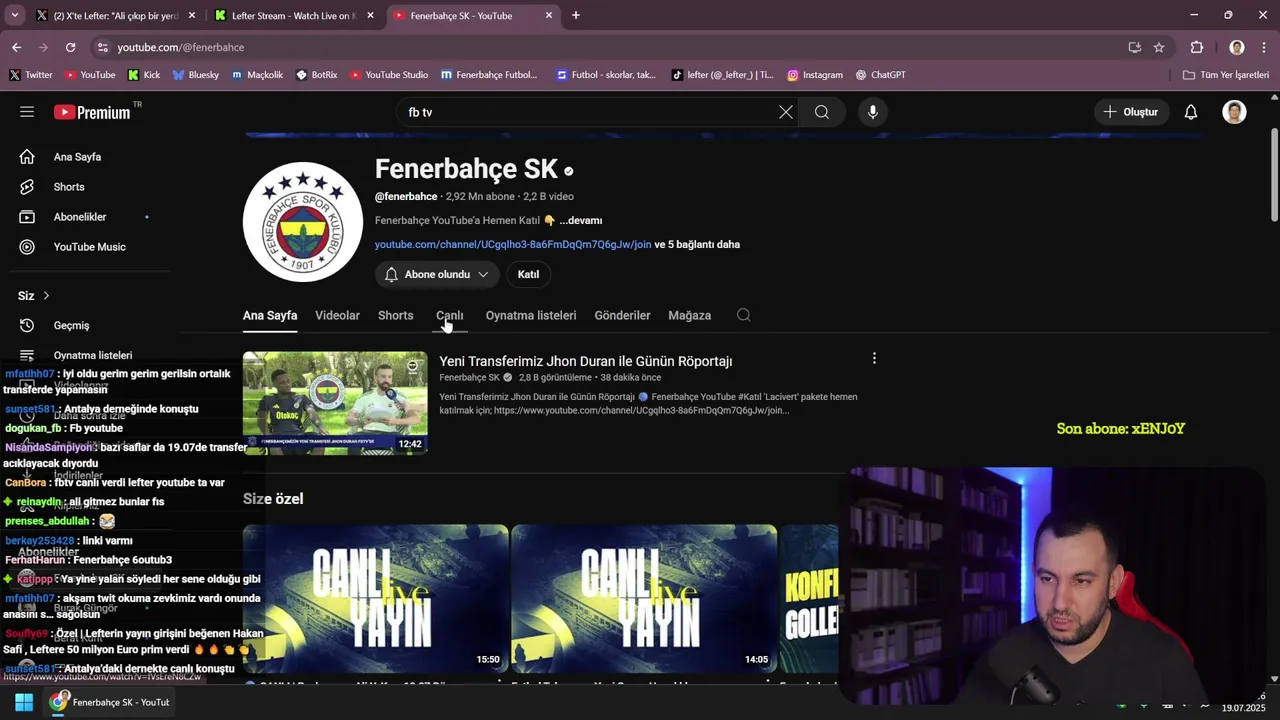
Task: Open the BotRix bookmark
Action: point(317,75)
